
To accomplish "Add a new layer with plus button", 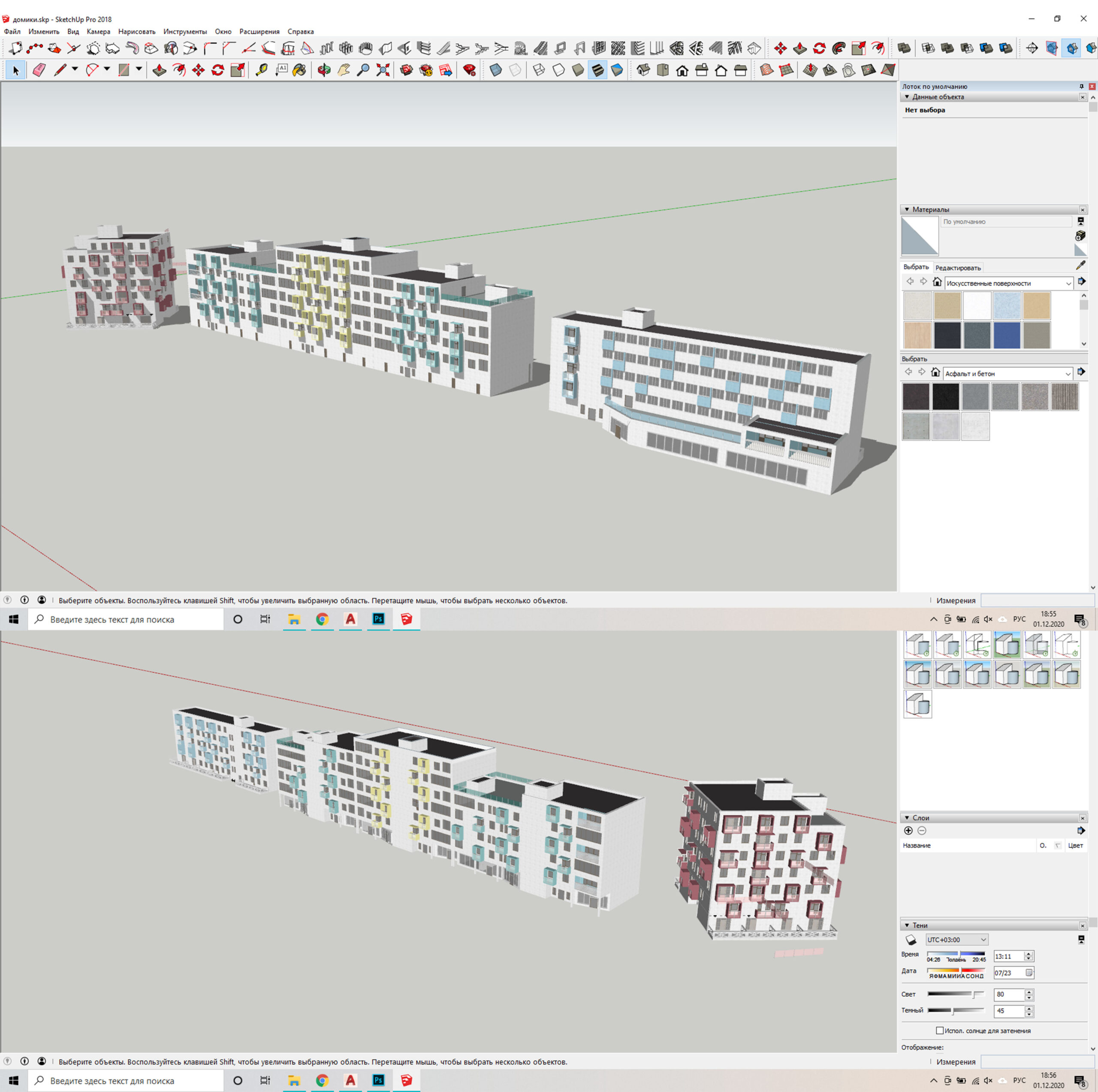I will [908, 831].
